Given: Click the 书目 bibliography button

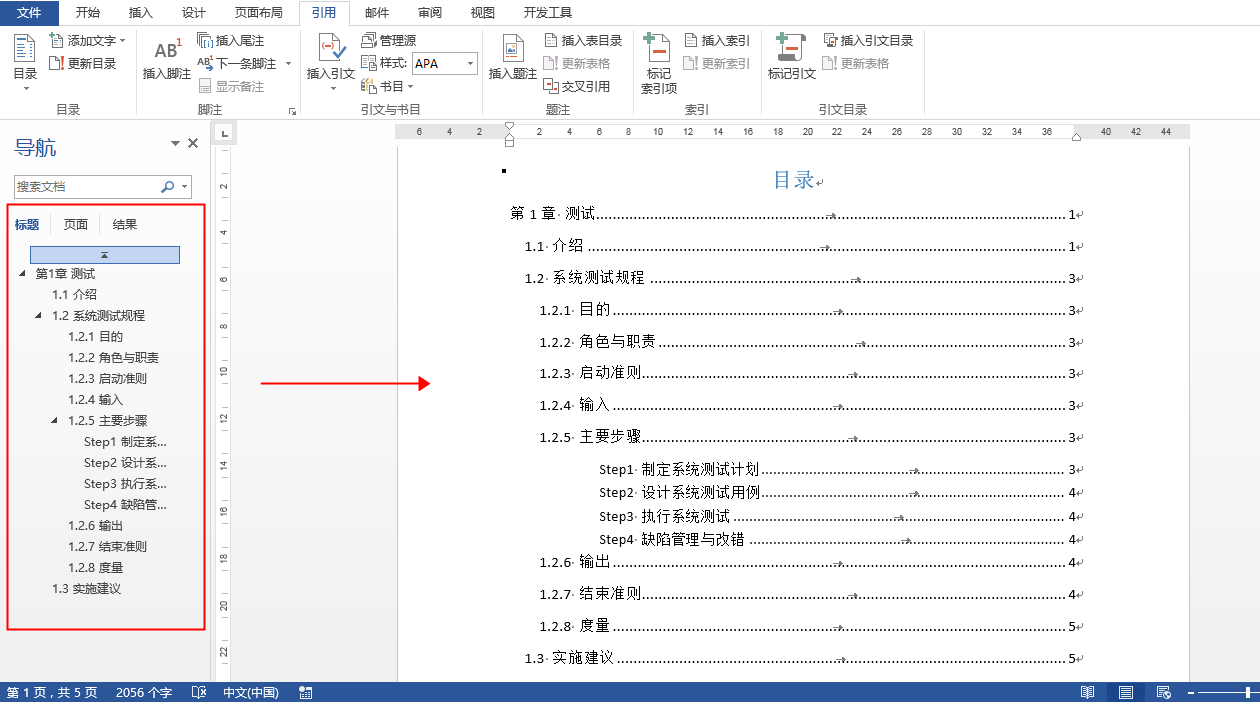Looking at the screenshot, I should click(387, 87).
